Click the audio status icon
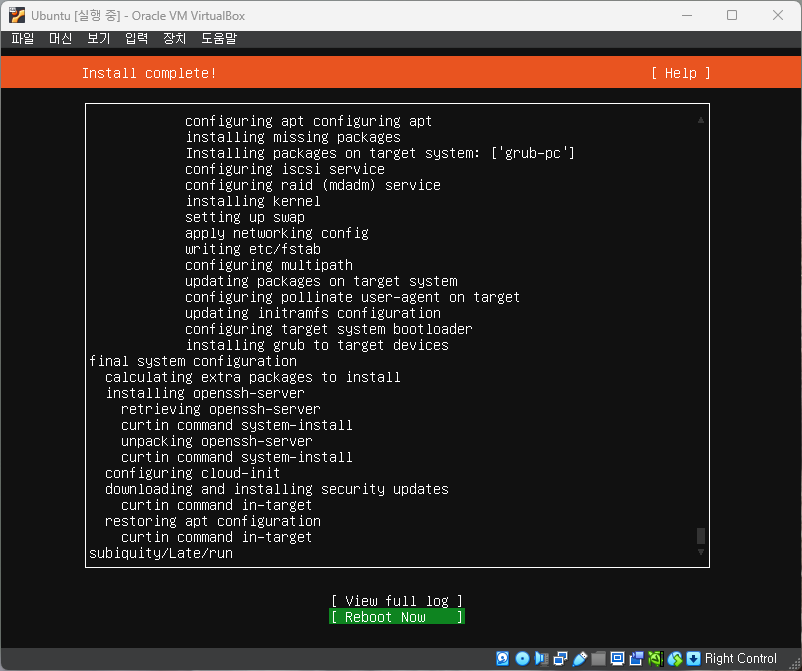 point(541,658)
